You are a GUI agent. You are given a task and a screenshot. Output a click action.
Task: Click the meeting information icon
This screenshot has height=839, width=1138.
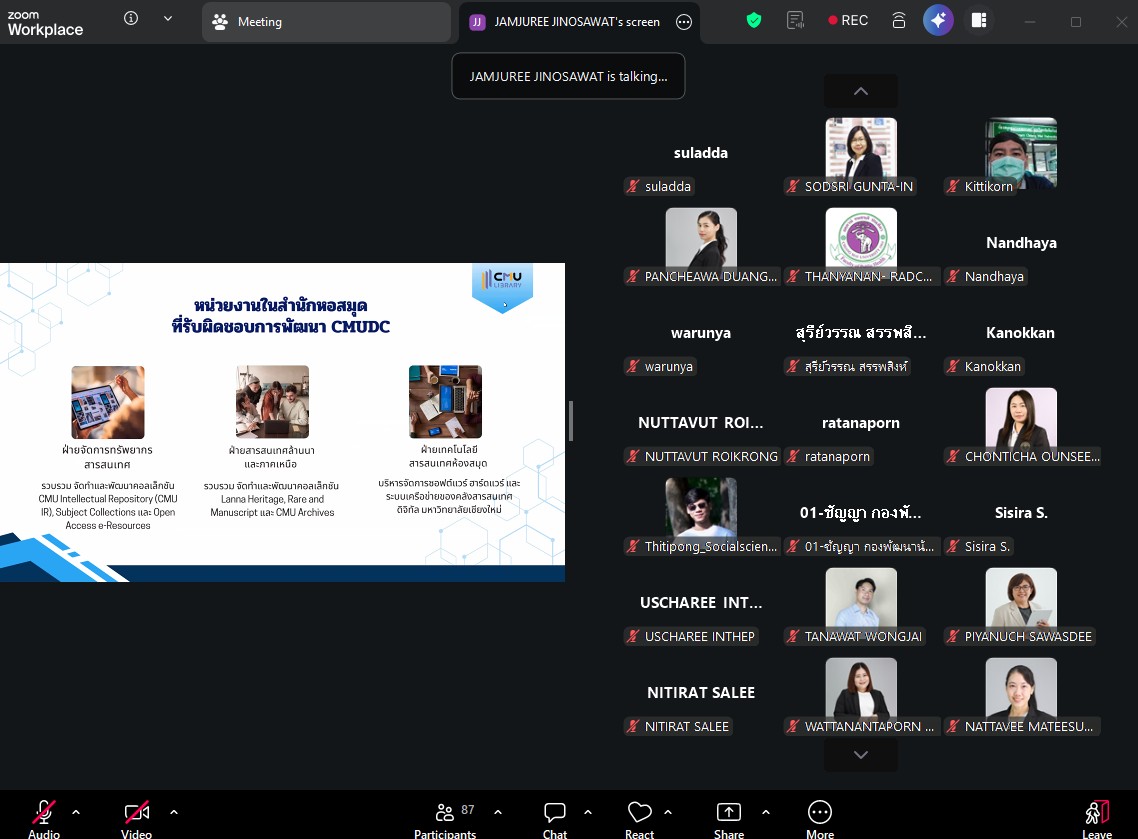click(131, 19)
